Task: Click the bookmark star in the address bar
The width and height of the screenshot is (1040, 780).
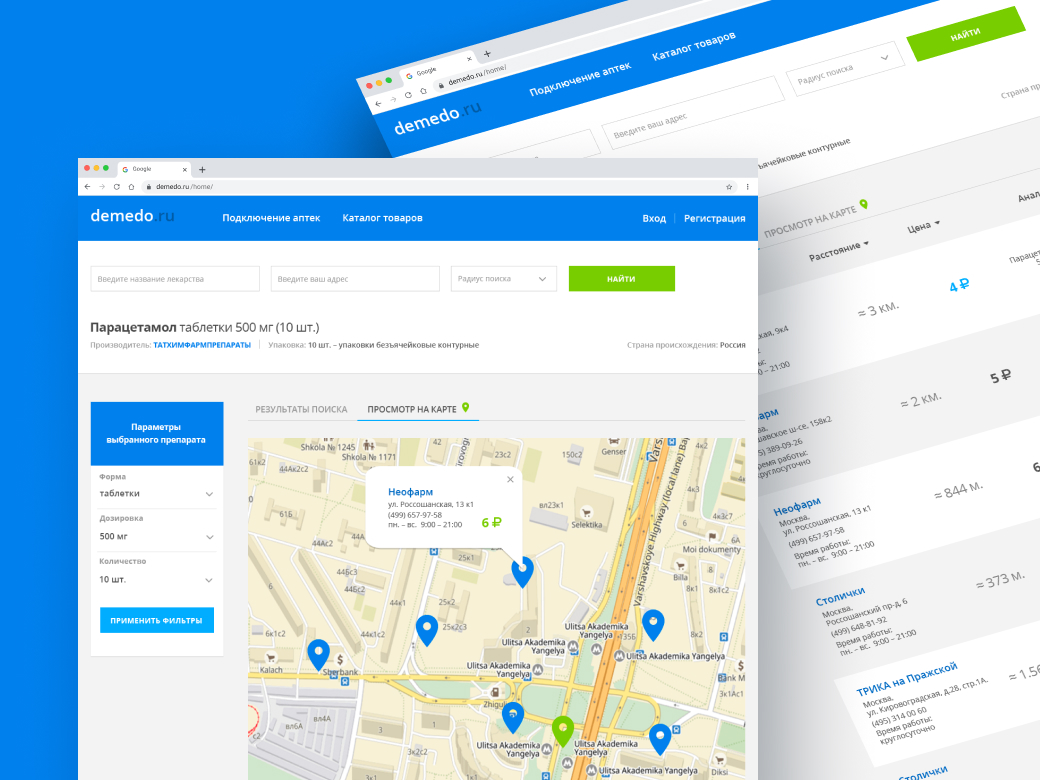Action: coord(729,187)
